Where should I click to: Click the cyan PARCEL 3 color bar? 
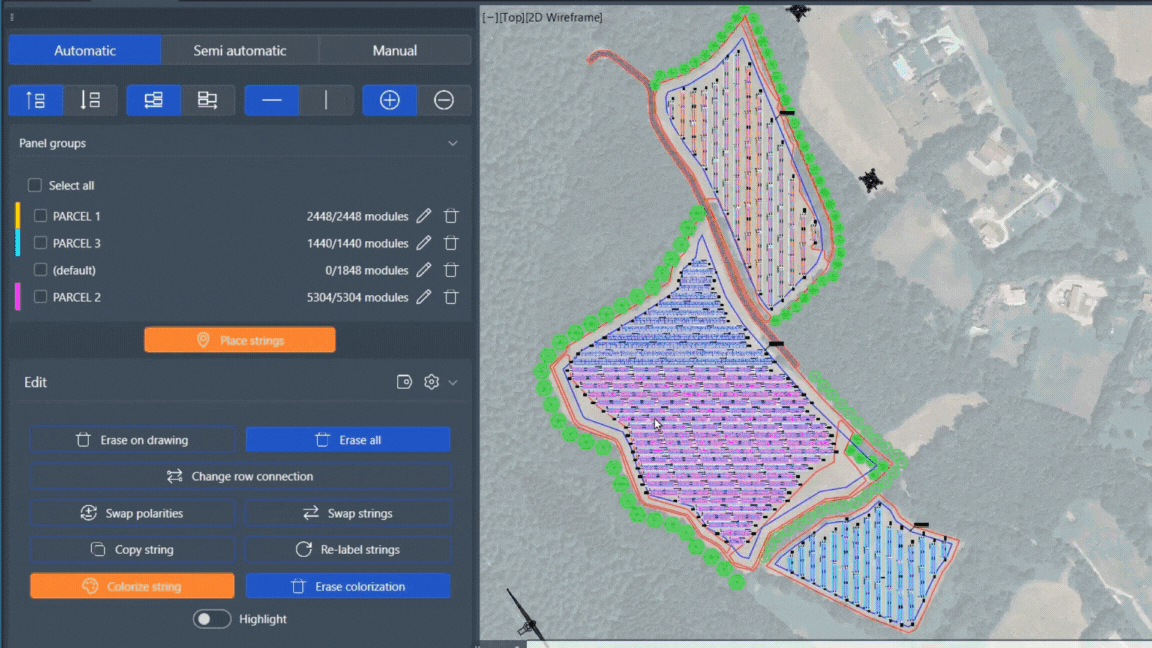[x=18, y=242]
